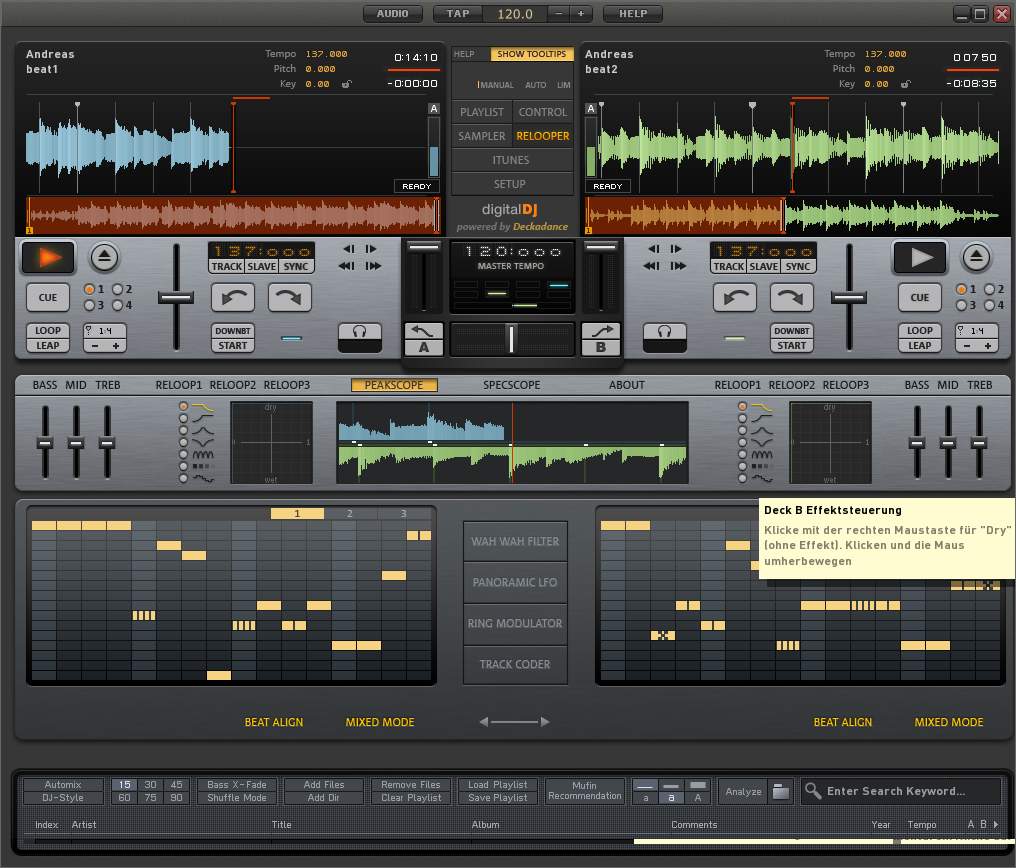Choose Deck A first filter type radio
Screen dimensions: 1016x868
pyautogui.click(x=183, y=406)
